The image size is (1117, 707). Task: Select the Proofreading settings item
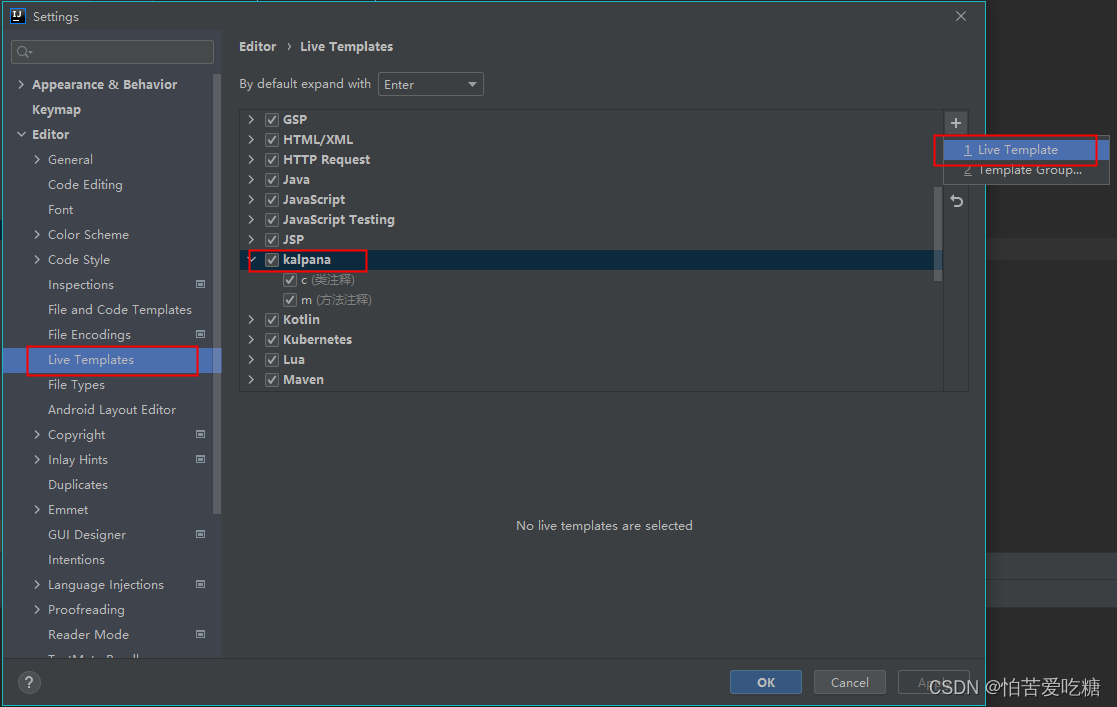tap(86, 609)
